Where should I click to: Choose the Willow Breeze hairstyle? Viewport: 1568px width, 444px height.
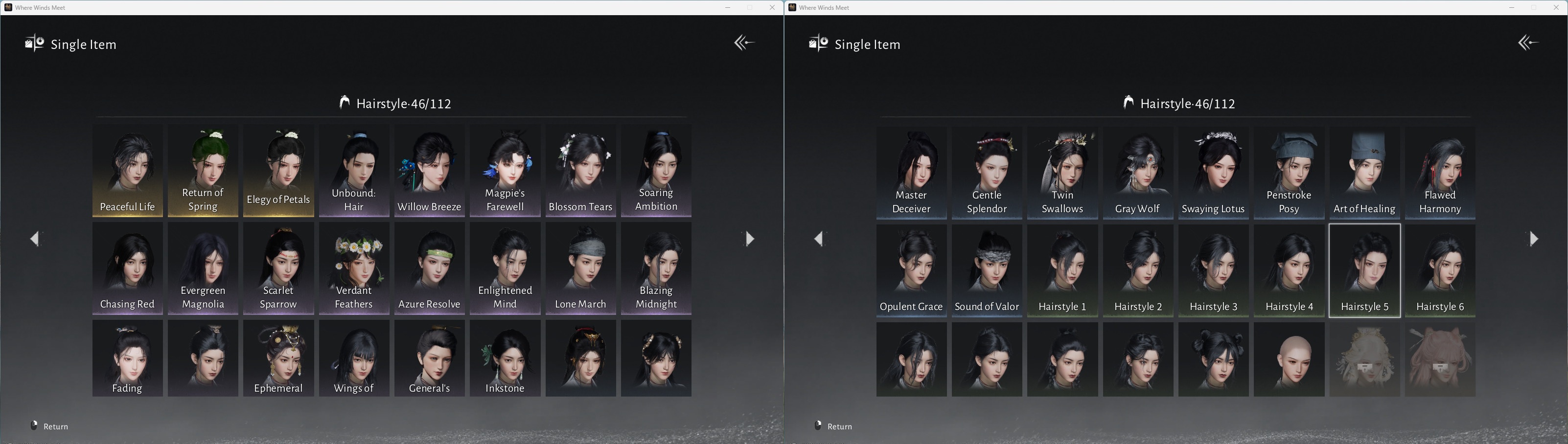click(429, 171)
